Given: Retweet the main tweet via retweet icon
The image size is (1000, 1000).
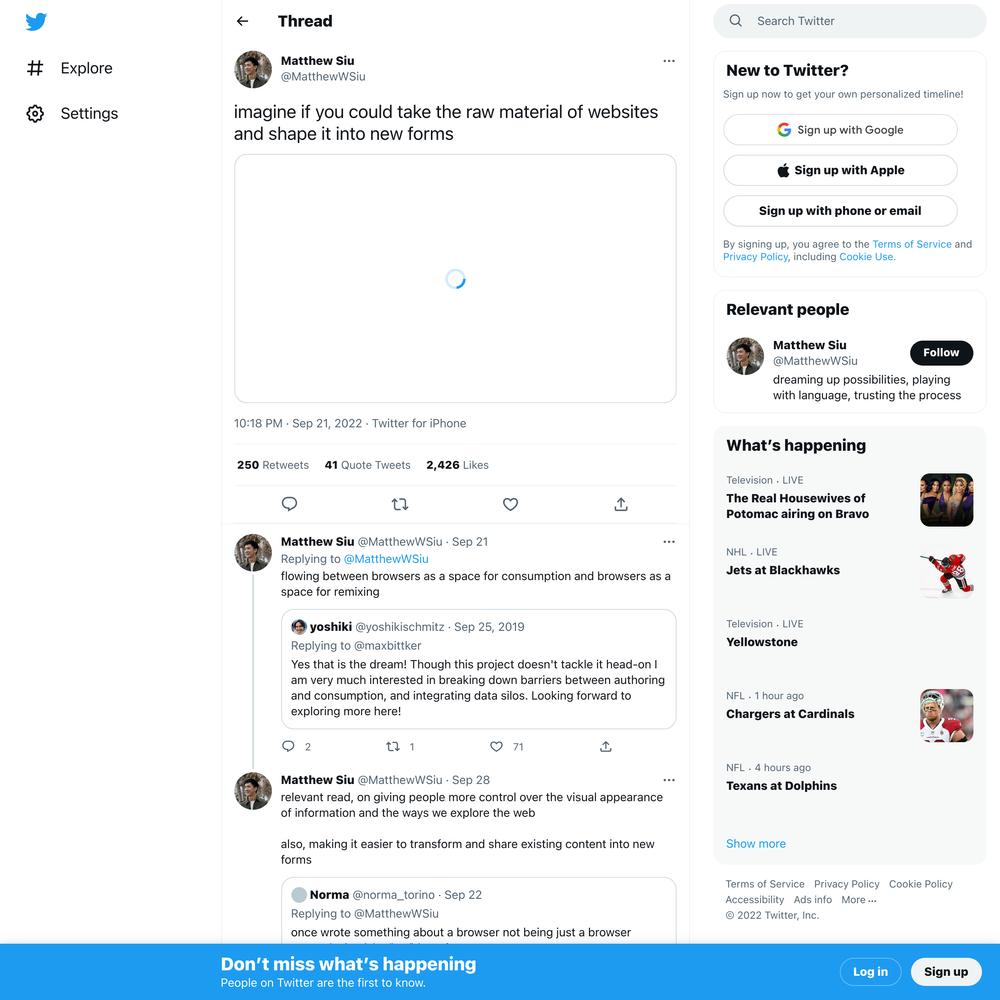Looking at the screenshot, I should coord(400,504).
